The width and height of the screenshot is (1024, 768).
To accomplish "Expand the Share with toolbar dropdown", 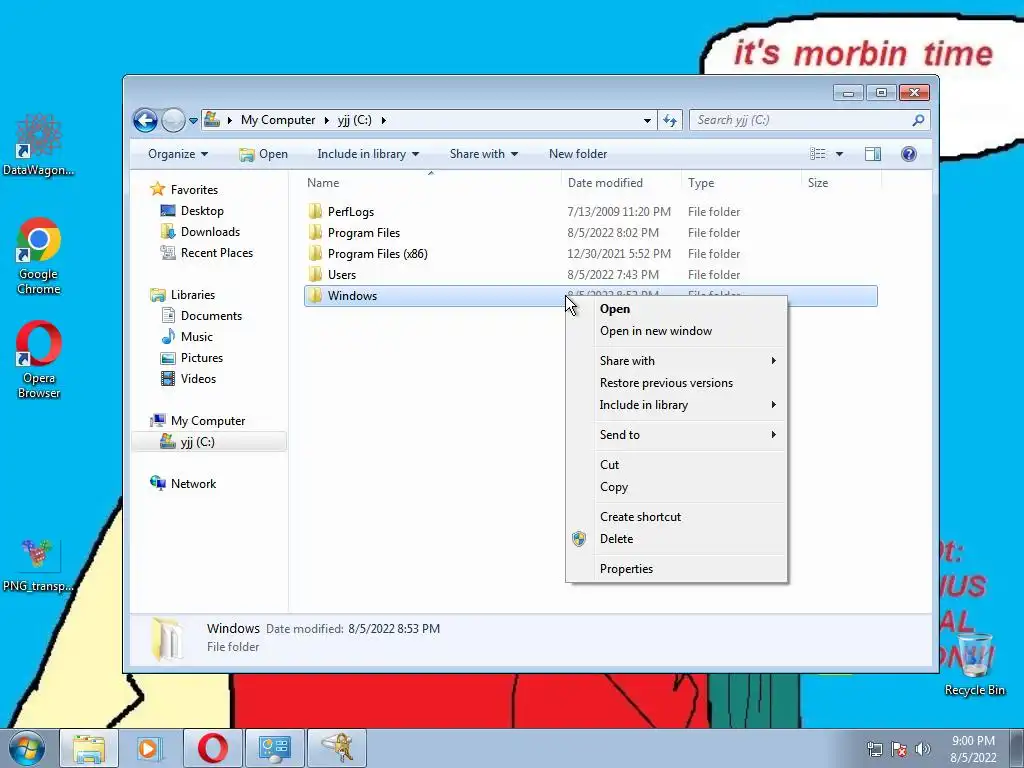I will click(x=483, y=154).
